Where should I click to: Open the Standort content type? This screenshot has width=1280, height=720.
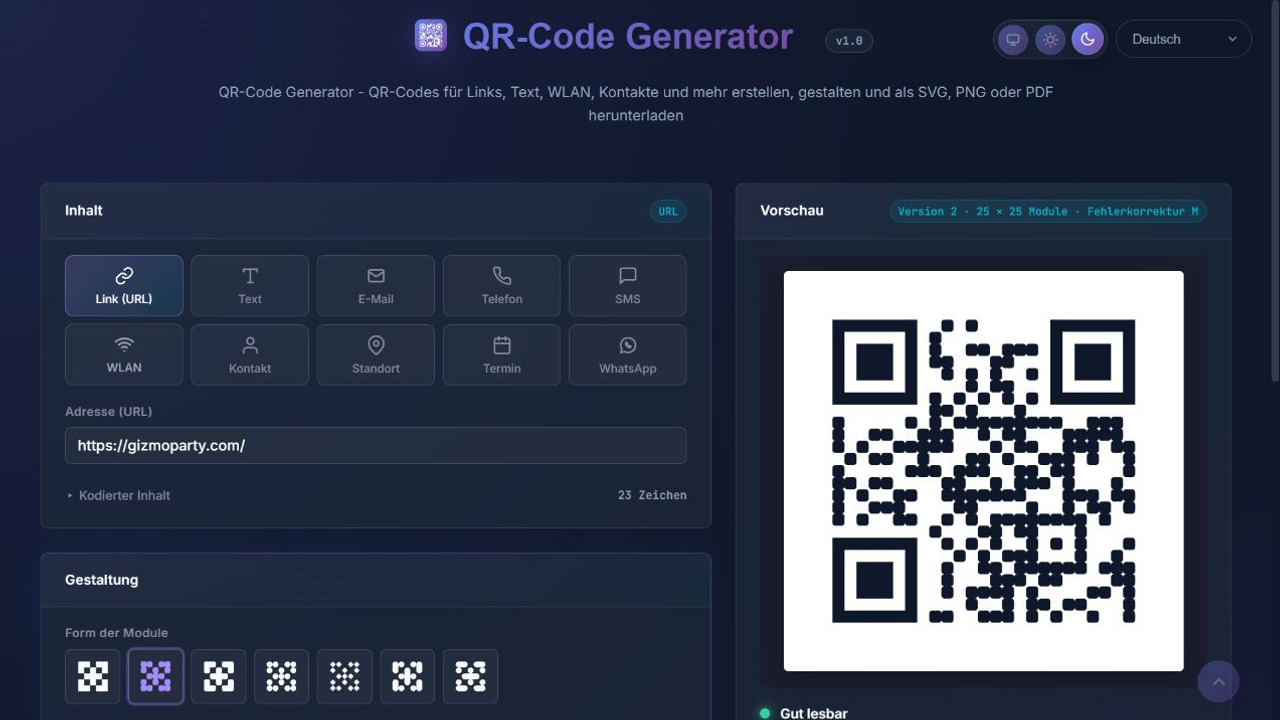pyautogui.click(x=376, y=355)
